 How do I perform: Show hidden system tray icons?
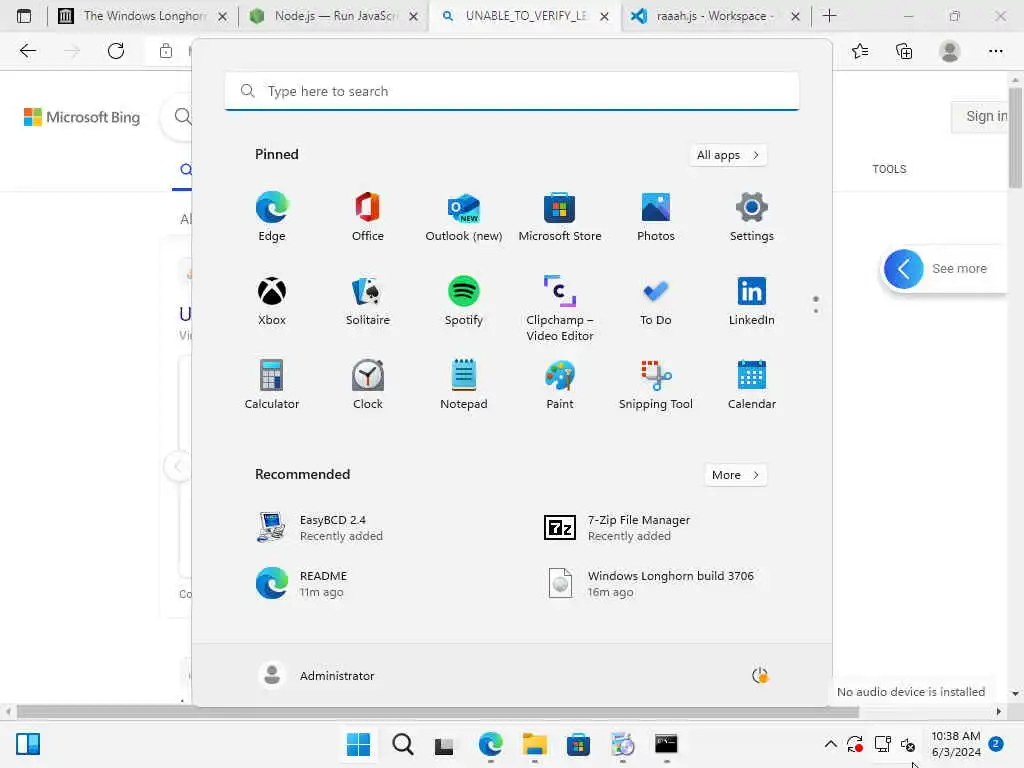(x=830, y=744)
